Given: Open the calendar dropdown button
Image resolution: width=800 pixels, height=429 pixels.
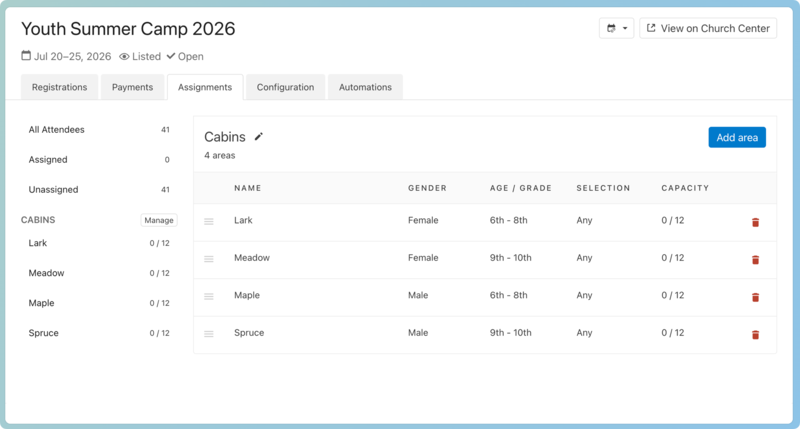Looking at the screenshot, I should click(x=616, y=28).
